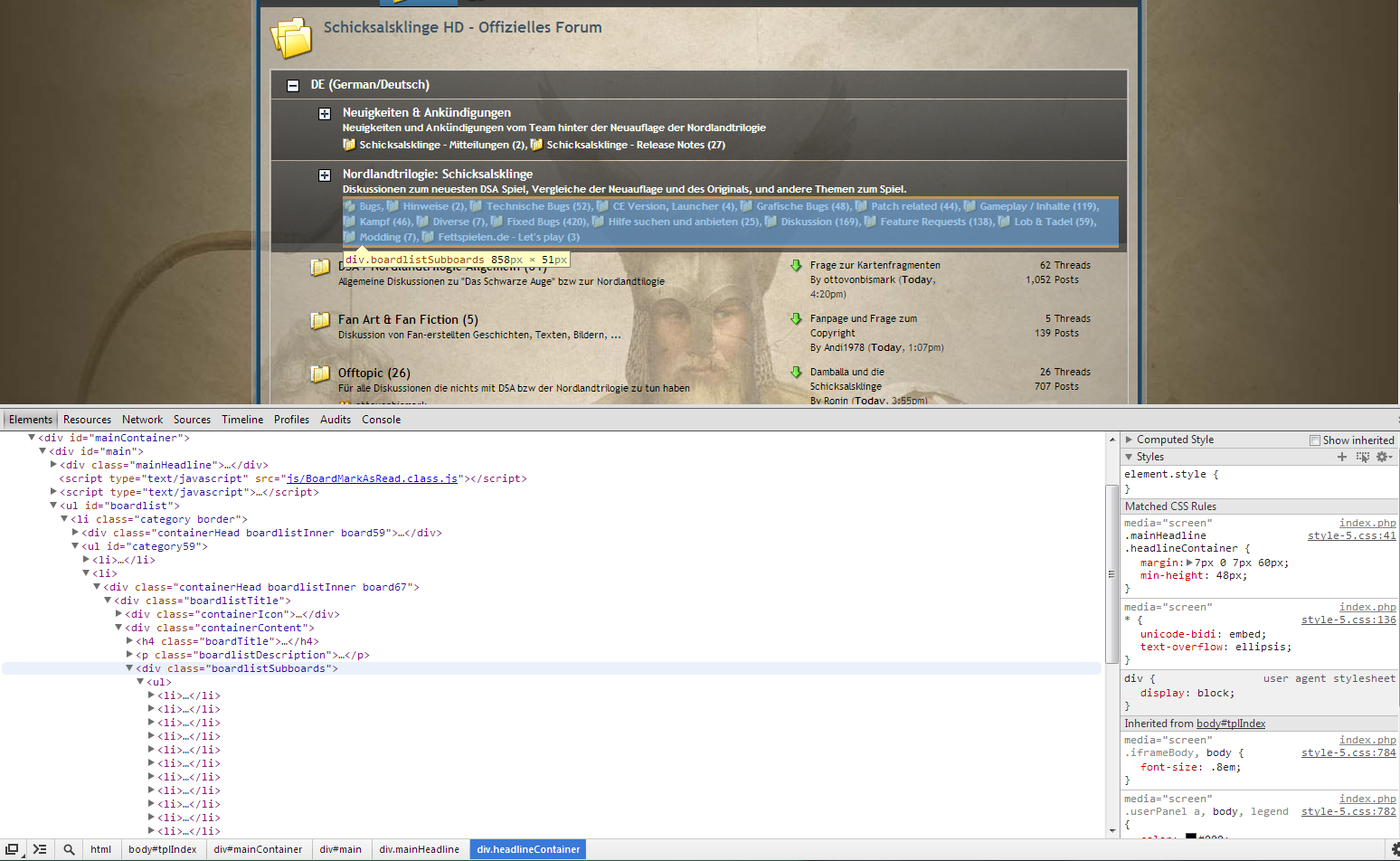The width and height of the screenshot is (1400, 861).
Task: Open style-5.css:136 source link
Action: point(1348,620)
